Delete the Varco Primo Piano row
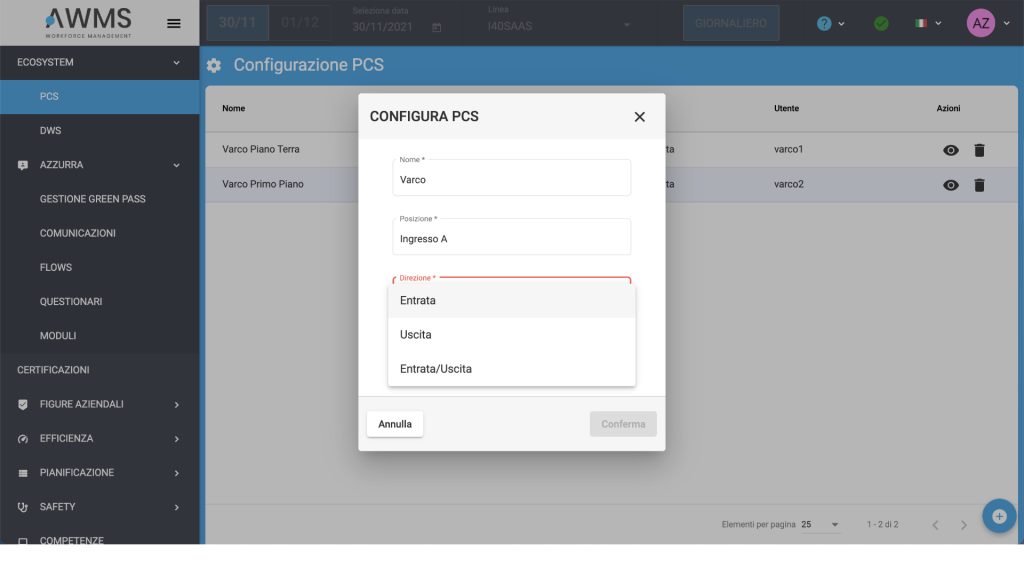This screenshot has width=1024, height=576. pos(979,185)
